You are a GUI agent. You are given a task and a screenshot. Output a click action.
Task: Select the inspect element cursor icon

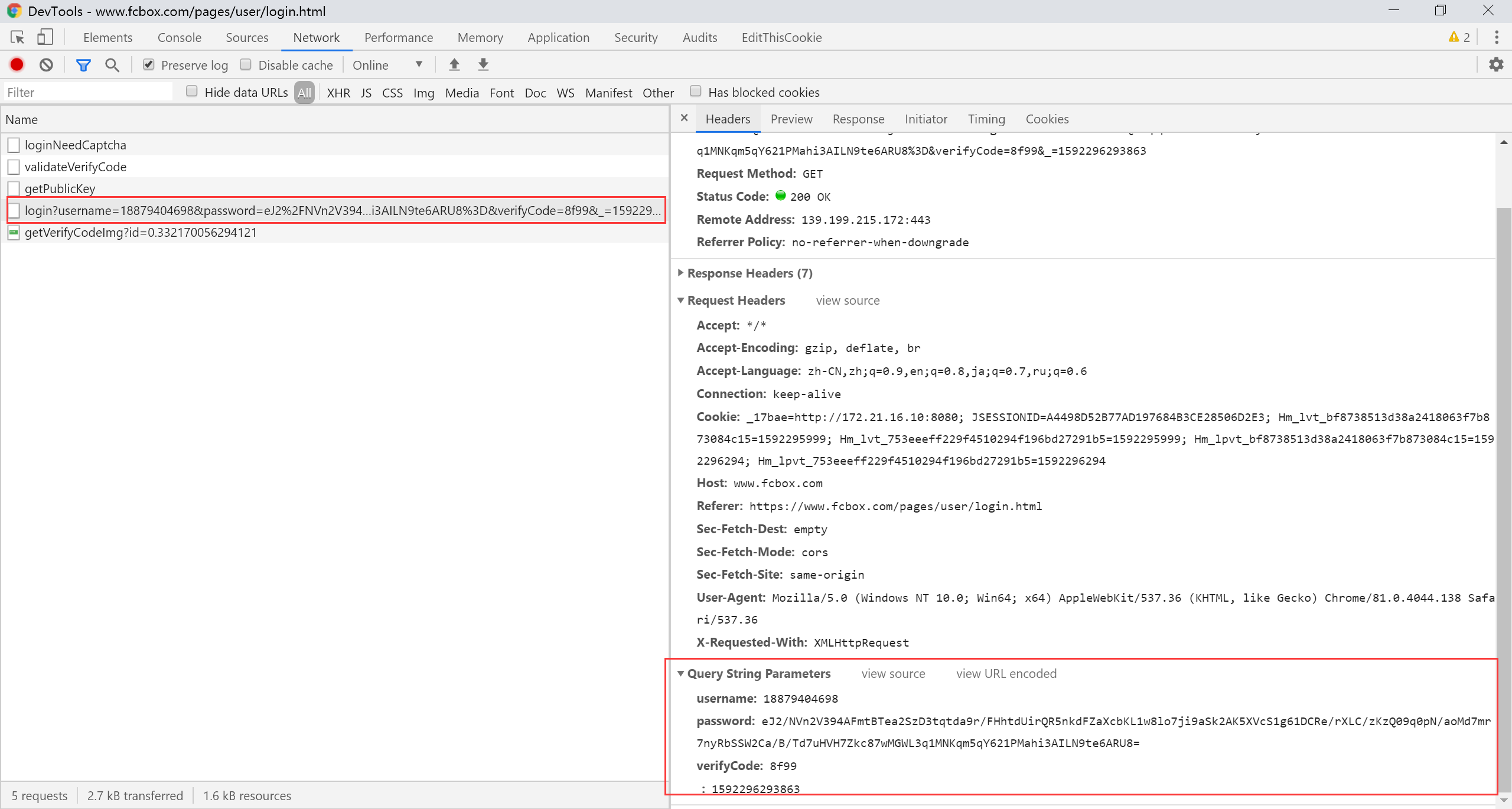[x=17, y=37]
